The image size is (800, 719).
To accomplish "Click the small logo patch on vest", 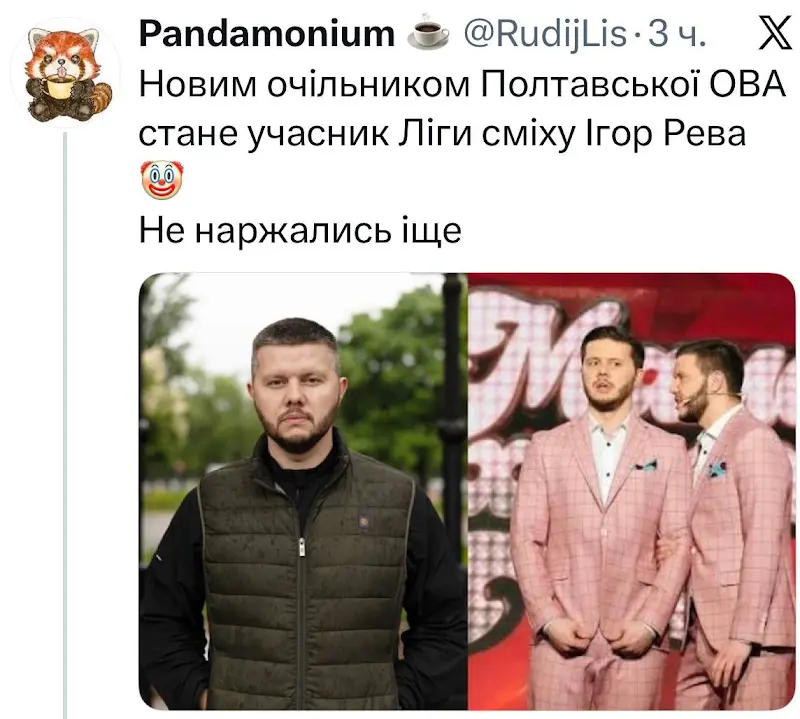I will (x=364, y=522).
